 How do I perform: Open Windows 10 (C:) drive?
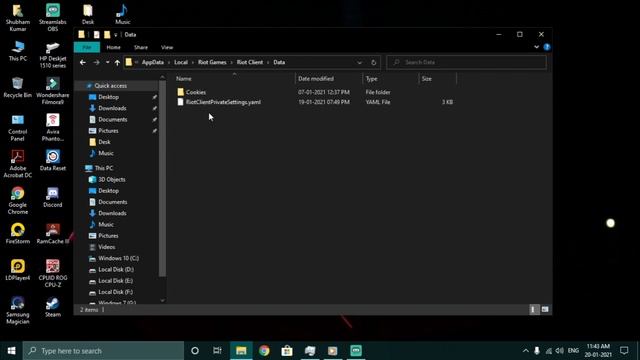(x=118, y=258)
